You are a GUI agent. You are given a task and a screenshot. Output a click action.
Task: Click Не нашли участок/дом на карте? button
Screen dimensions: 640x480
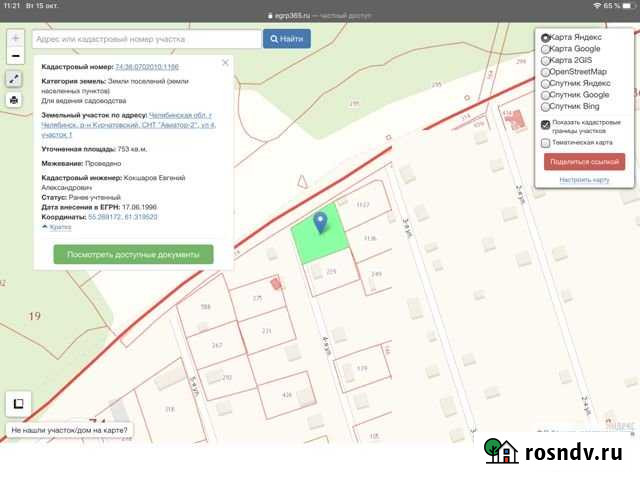(x=69, y=430)
